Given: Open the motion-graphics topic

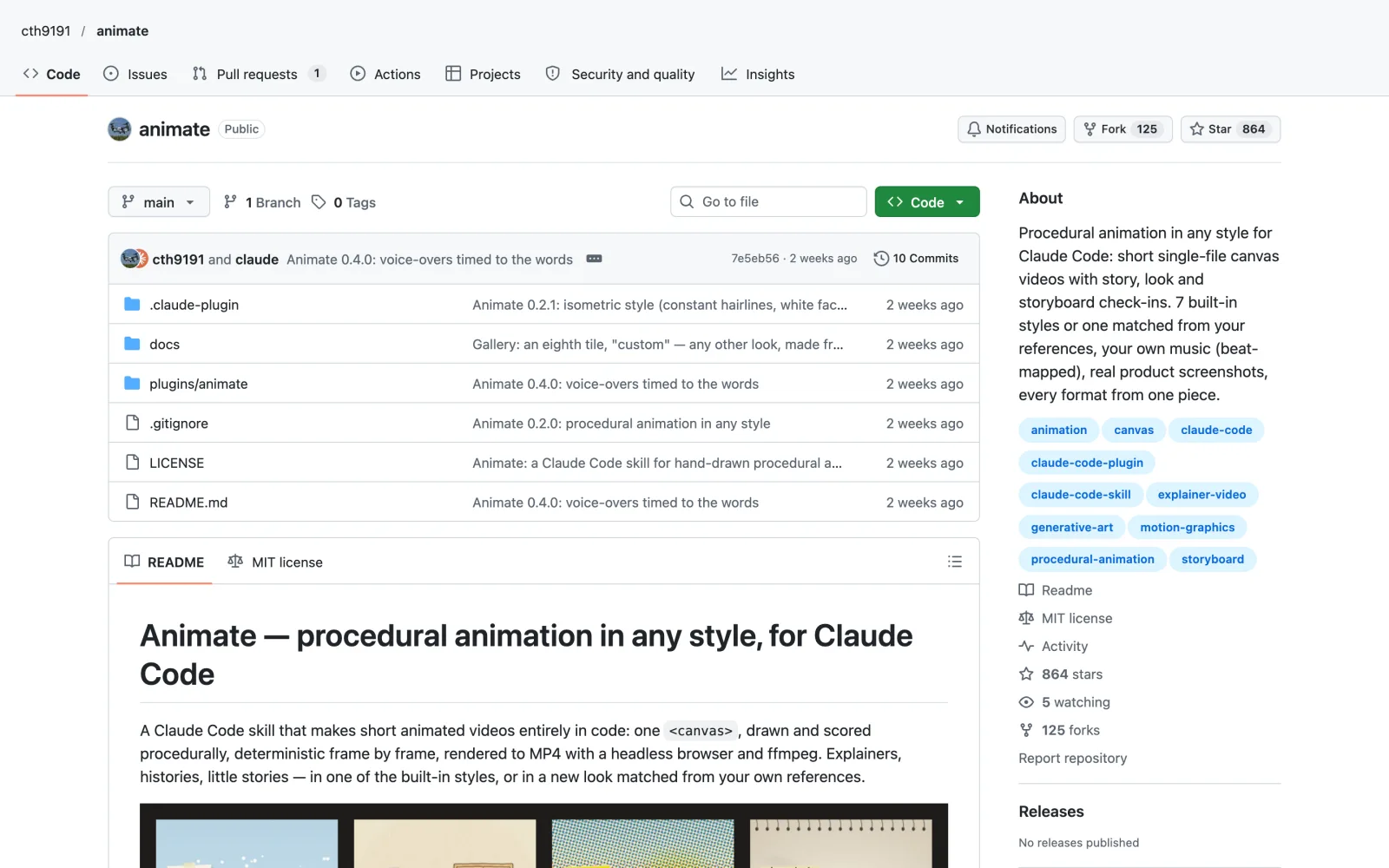Looking at the screenshot, I should (1187, 527).
